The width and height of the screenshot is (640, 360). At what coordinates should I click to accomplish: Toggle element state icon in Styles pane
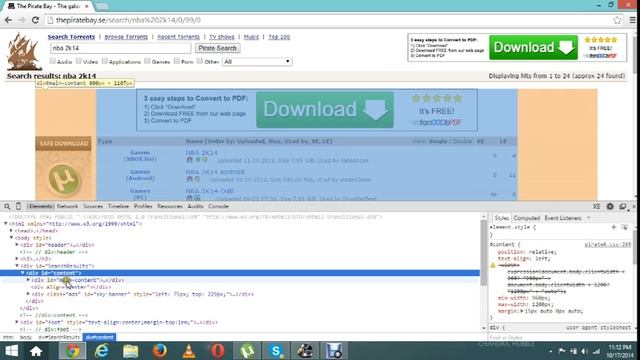point(624,227)
